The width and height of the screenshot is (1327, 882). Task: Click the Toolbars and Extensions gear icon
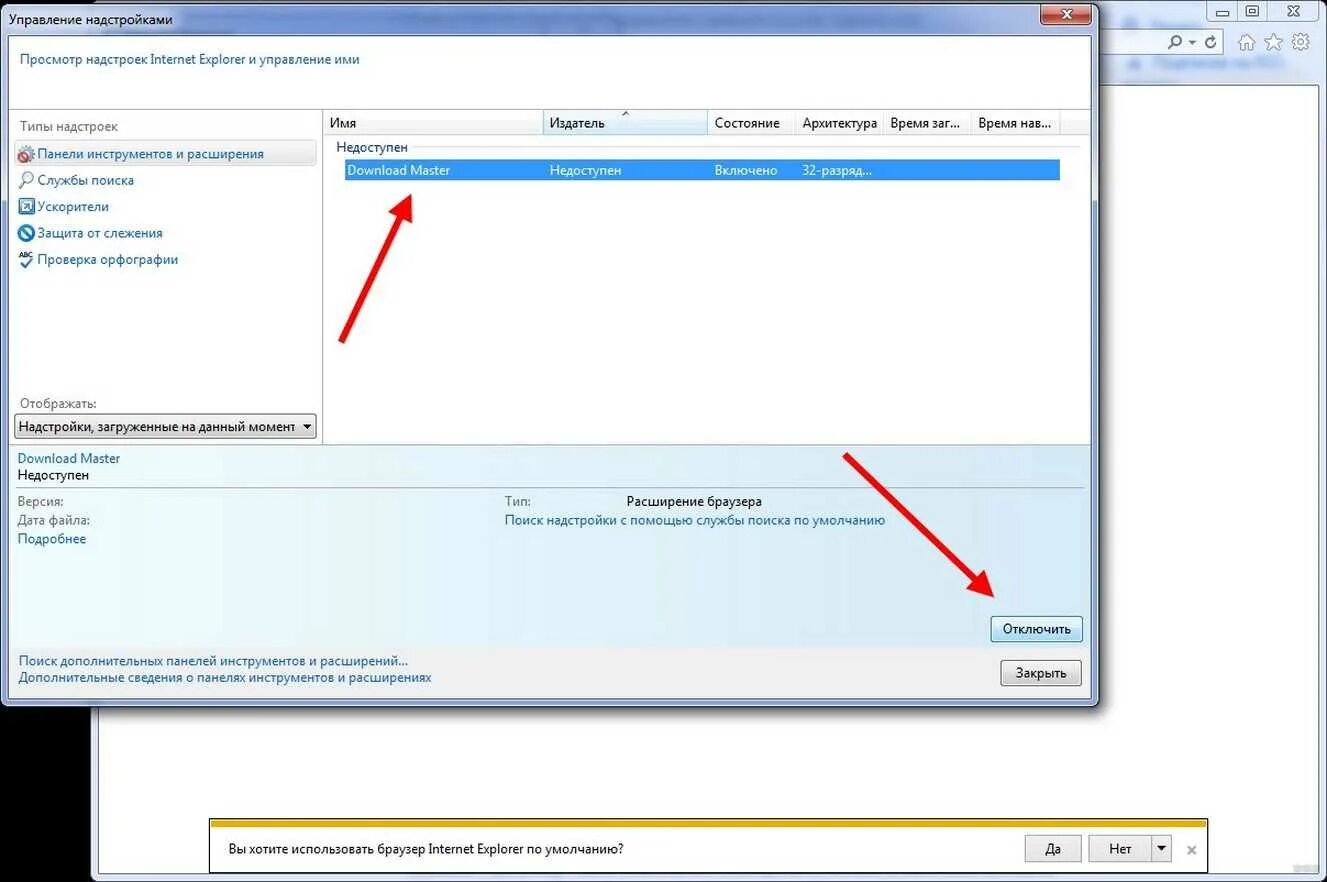26,154
